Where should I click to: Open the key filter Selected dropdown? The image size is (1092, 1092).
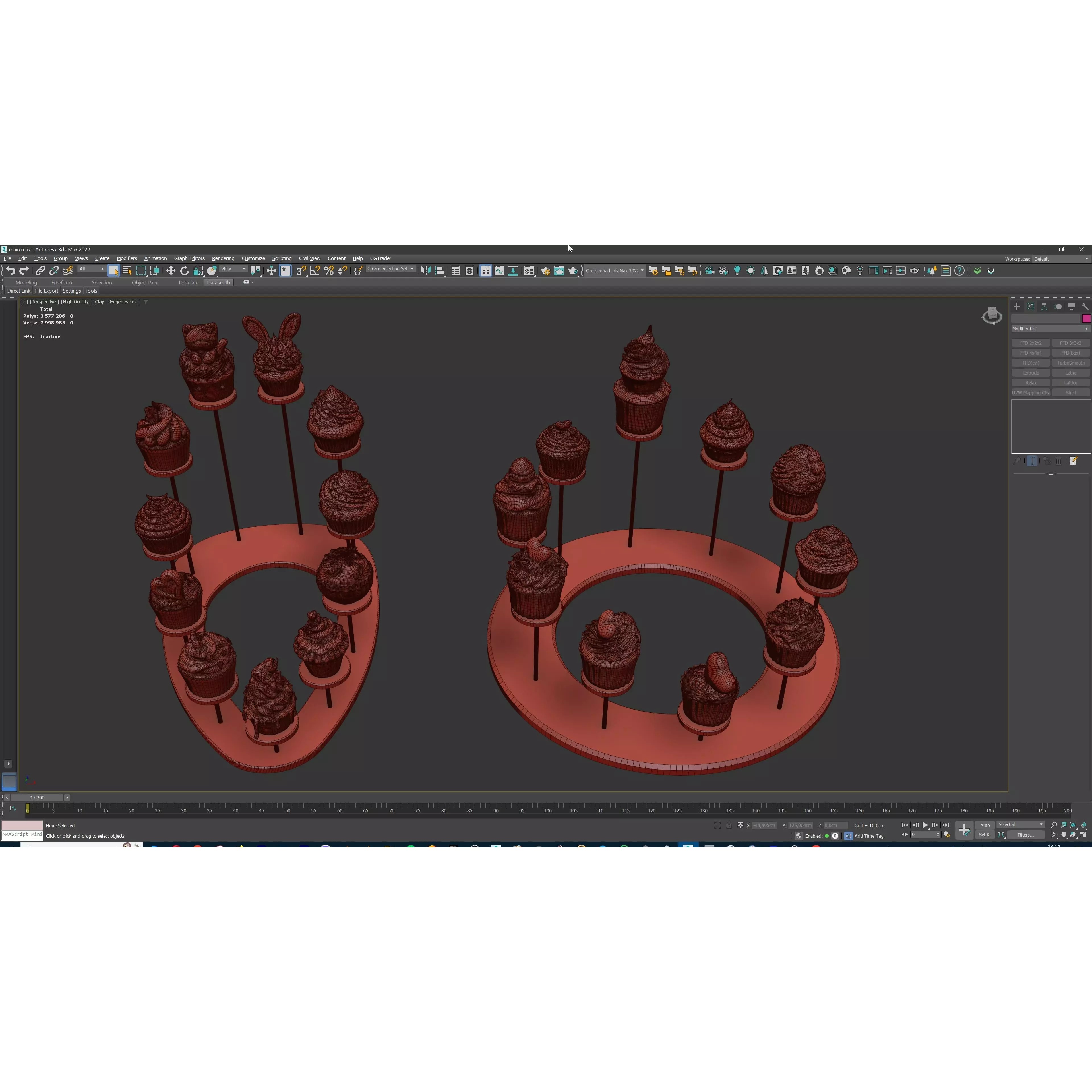(1020, 825)
